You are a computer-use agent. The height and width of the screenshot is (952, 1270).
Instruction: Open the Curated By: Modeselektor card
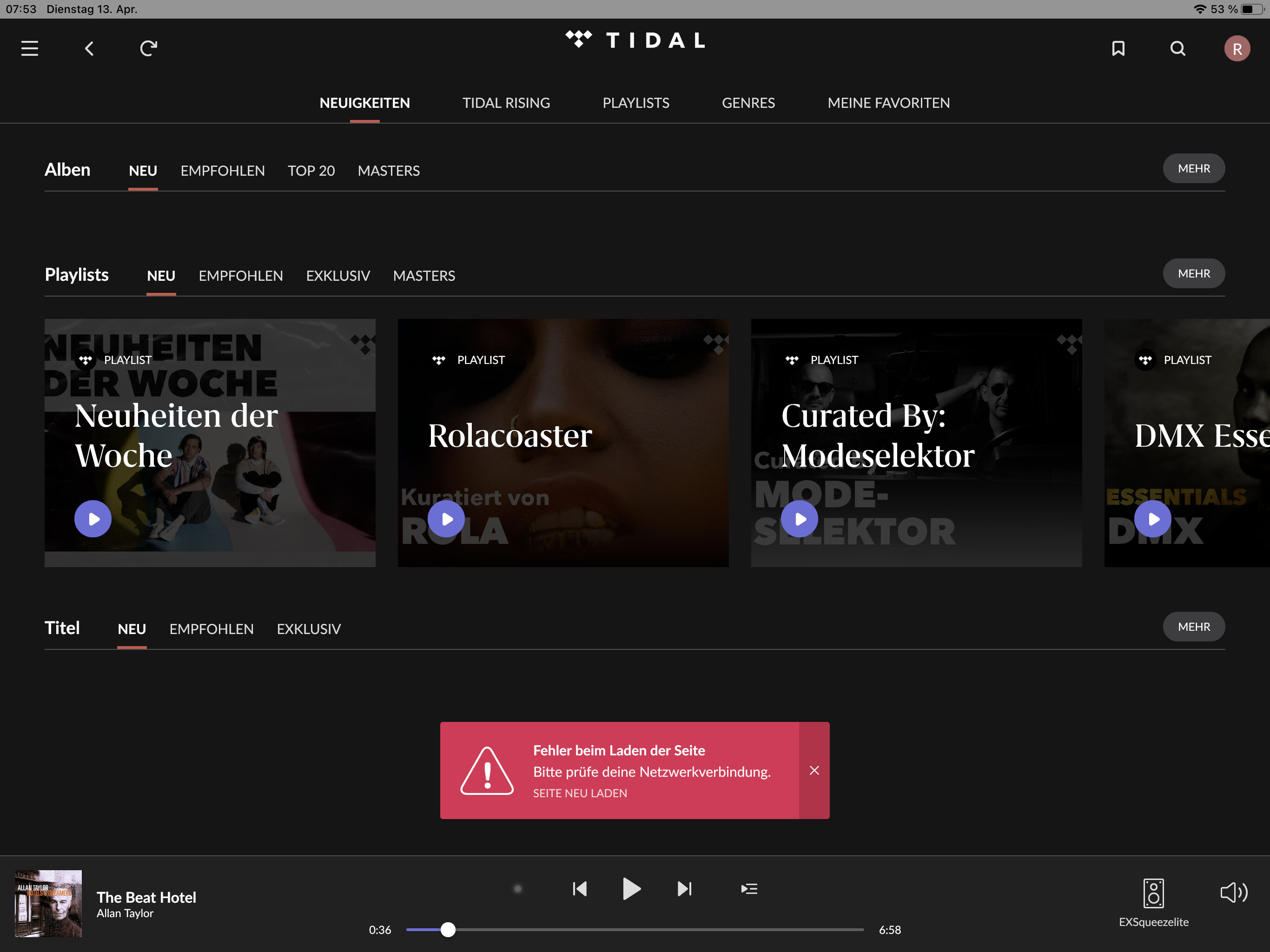coord(916,443)
